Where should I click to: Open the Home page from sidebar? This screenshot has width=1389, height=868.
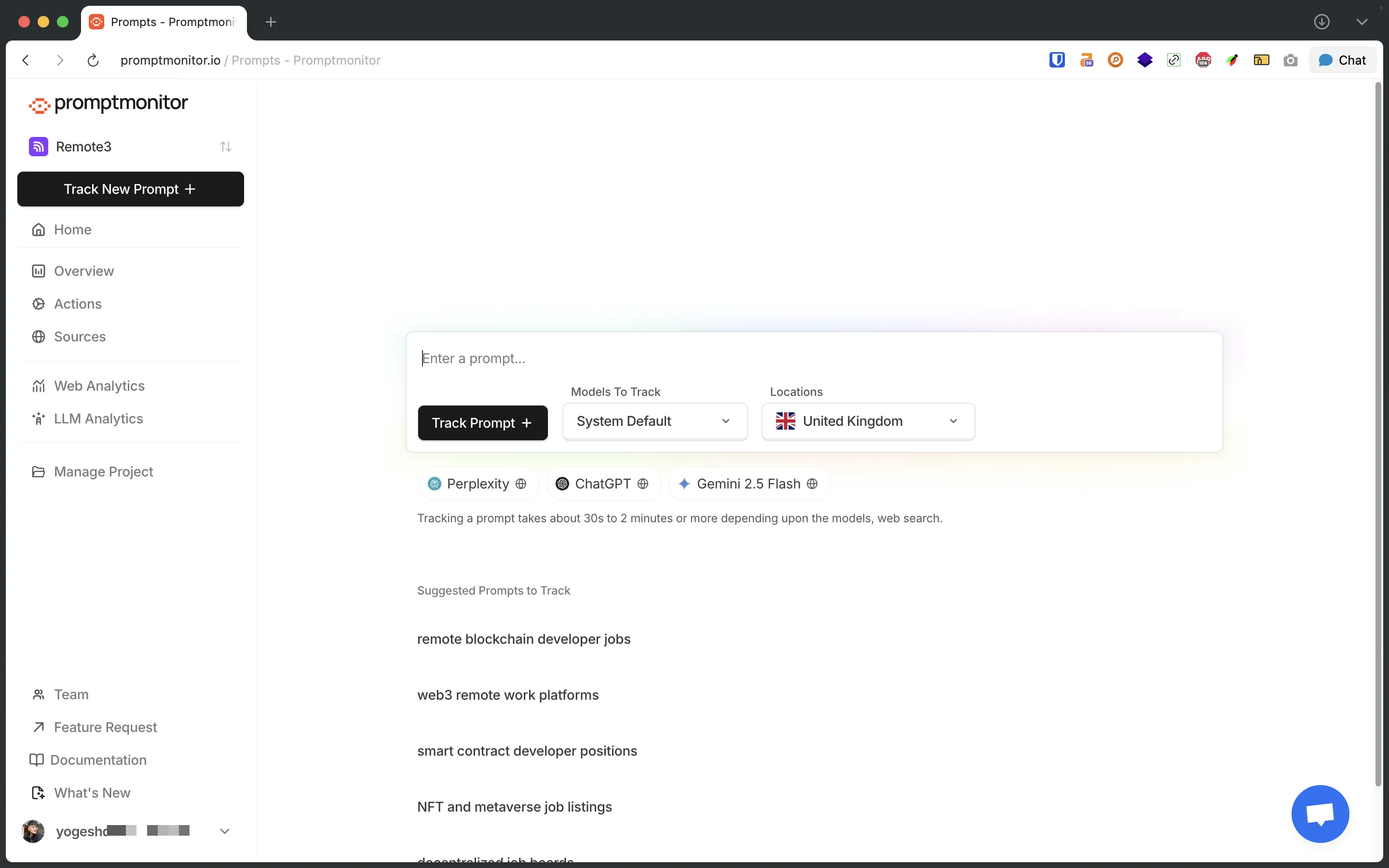click(72, 230)
